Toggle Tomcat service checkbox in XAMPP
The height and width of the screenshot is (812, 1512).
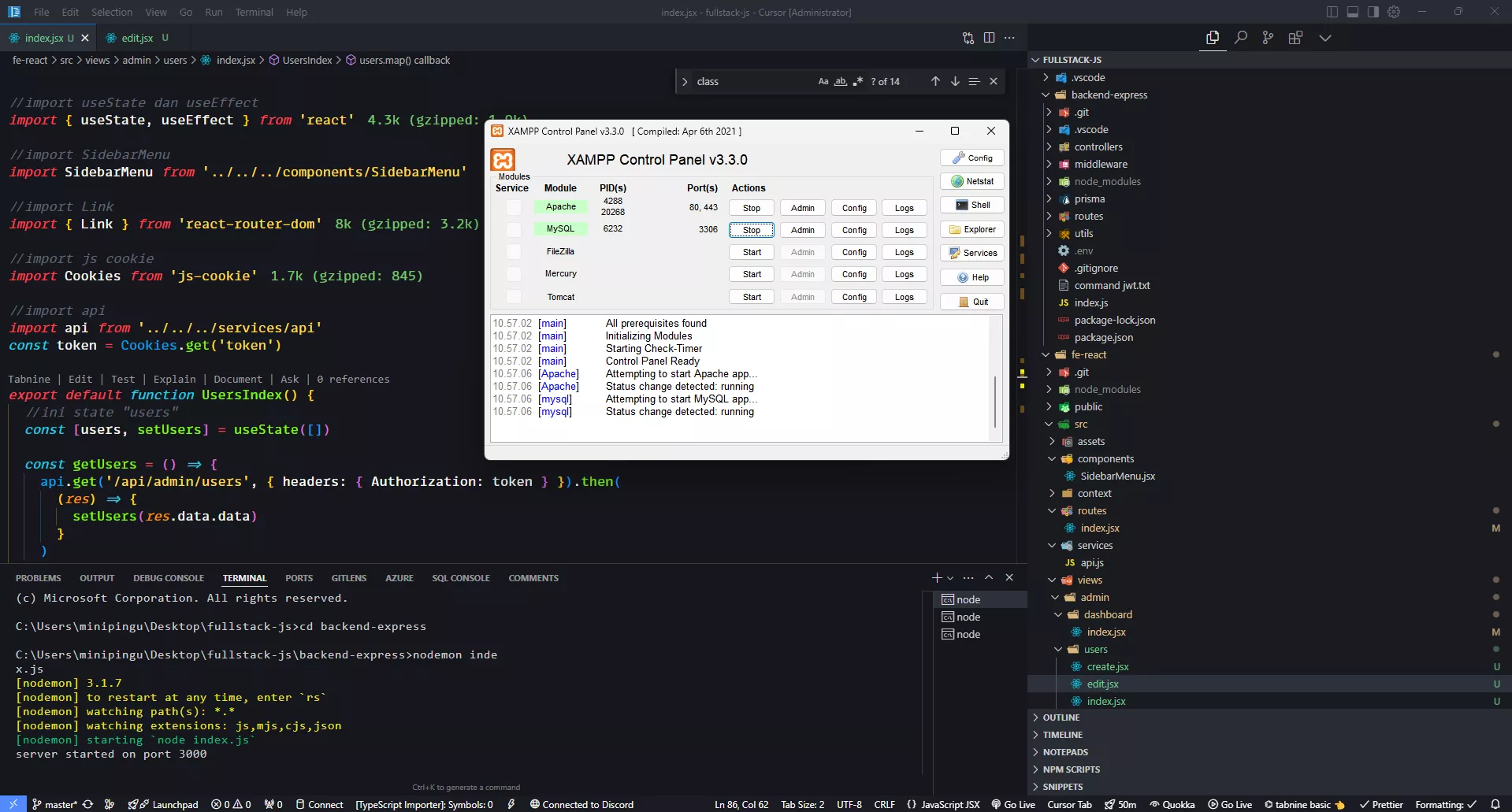tap(514, 297)
